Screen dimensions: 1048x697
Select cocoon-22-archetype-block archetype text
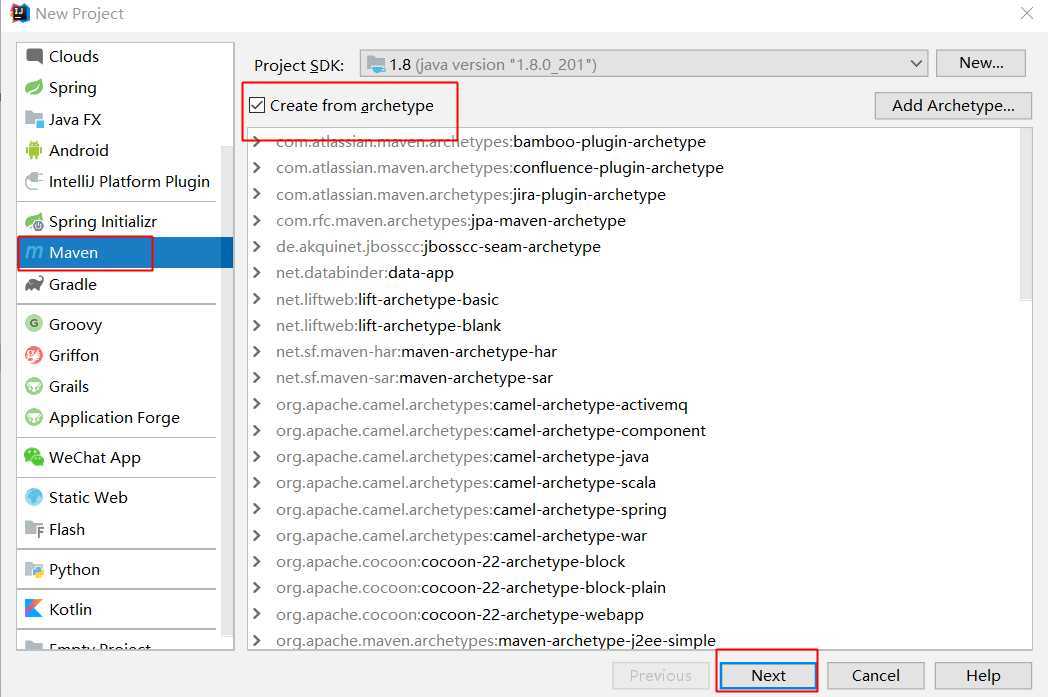pos(523,561)
